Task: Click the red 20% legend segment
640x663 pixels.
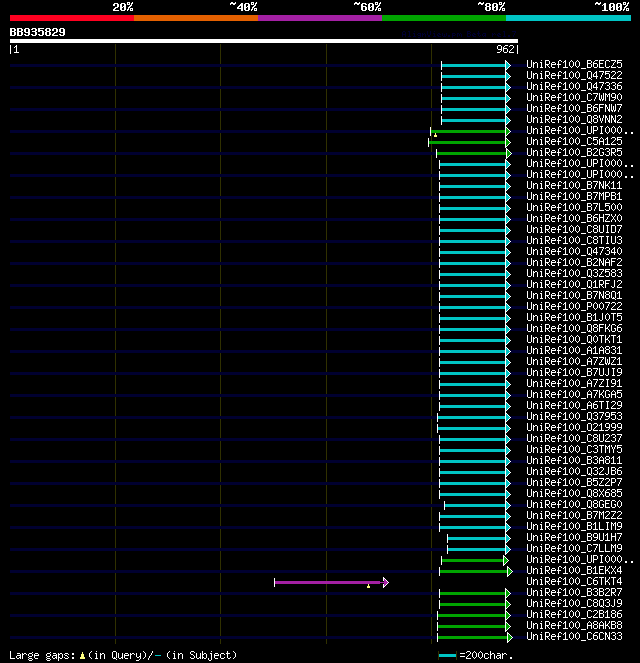Action: pyautogui.click(x=72, y=18)
